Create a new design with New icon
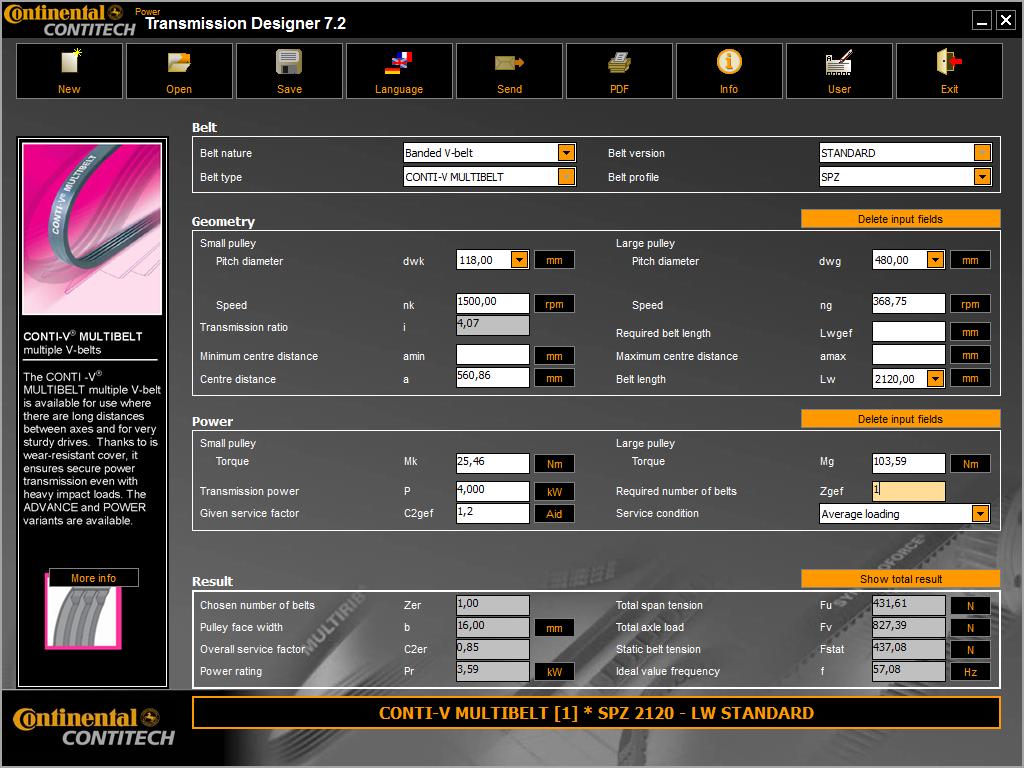This screenshot has height=768, width=1024. [x=69, y=71]
